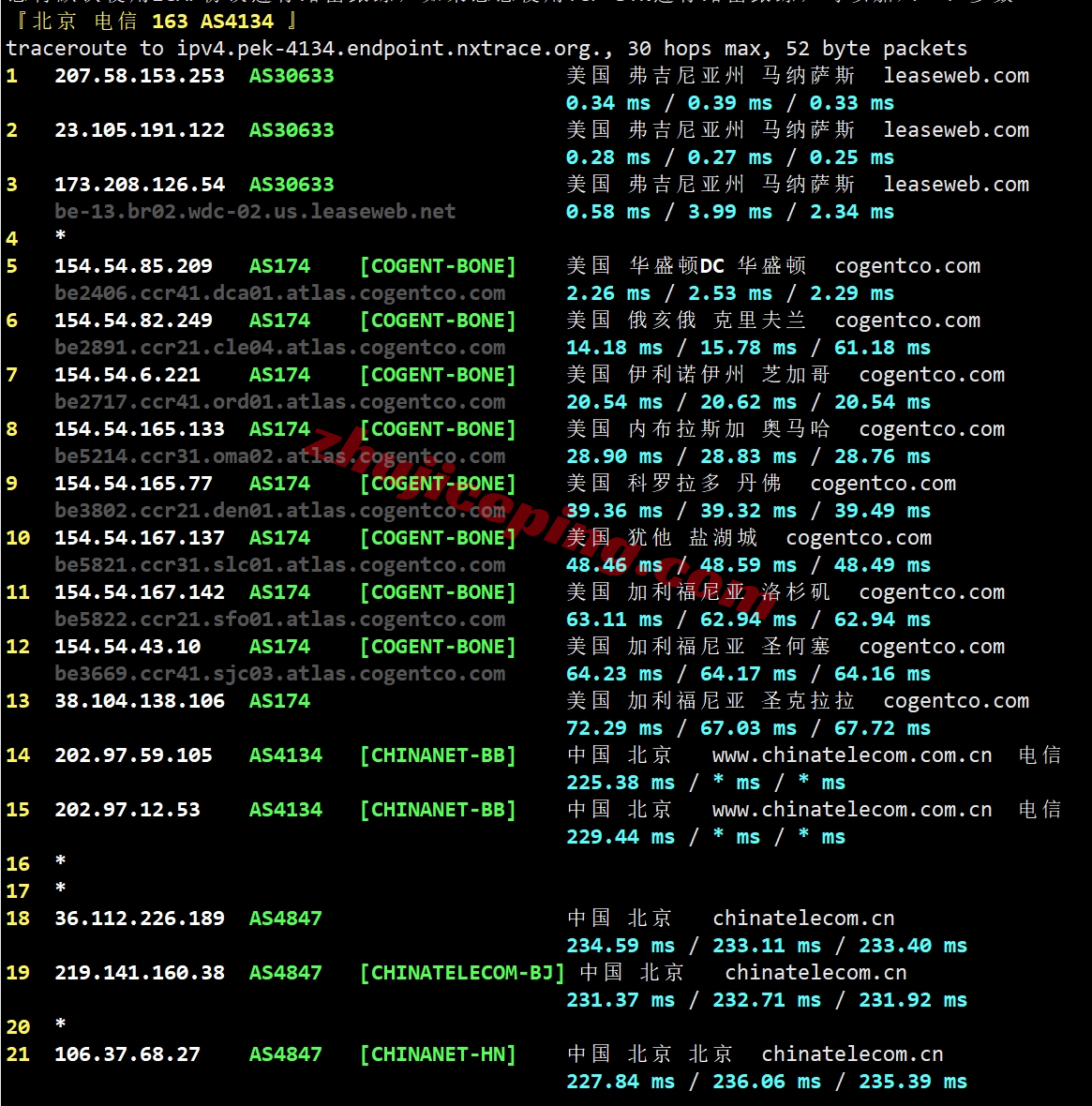Click hostname be2717.ccr41.ord01.atlas.cogentco.com
Viewport: 1092px width, 1106px height.
click(280, 401)
